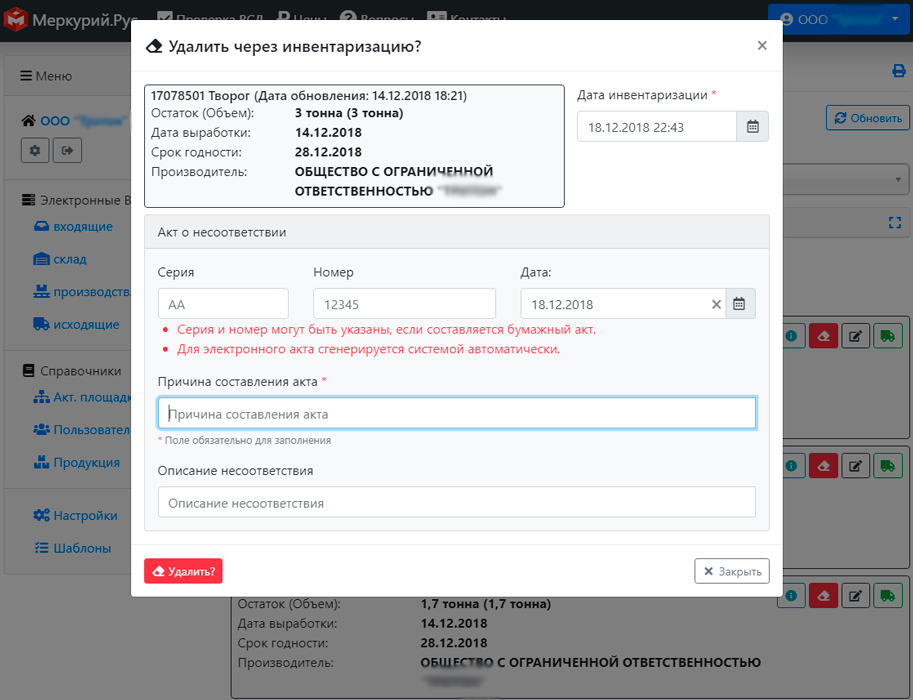Click the Закрыть button
This screenshot has width=913, height=700.
731,571
